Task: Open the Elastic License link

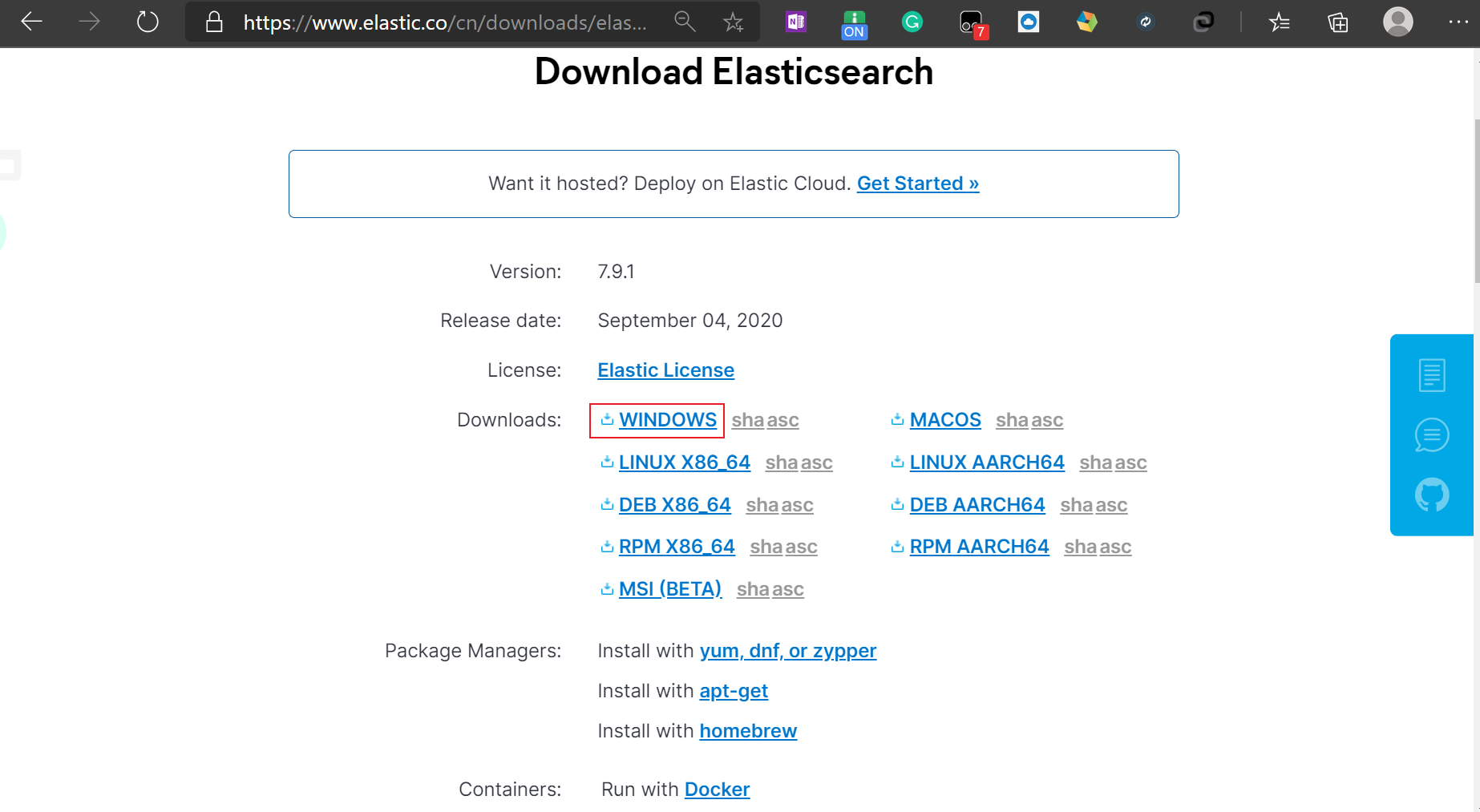Action: click(x=666, y=370)
